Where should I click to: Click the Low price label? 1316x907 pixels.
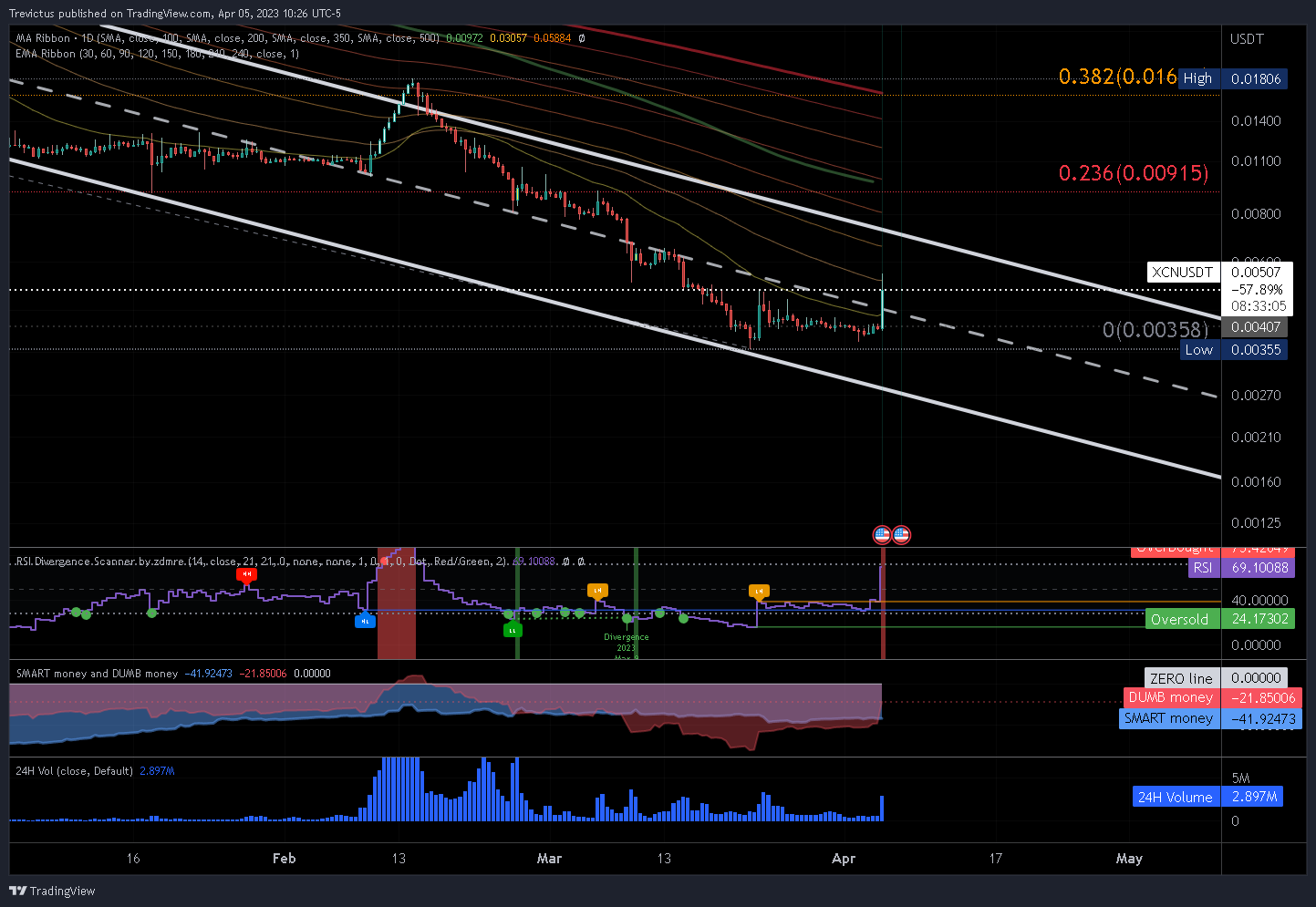[1198, 349]
